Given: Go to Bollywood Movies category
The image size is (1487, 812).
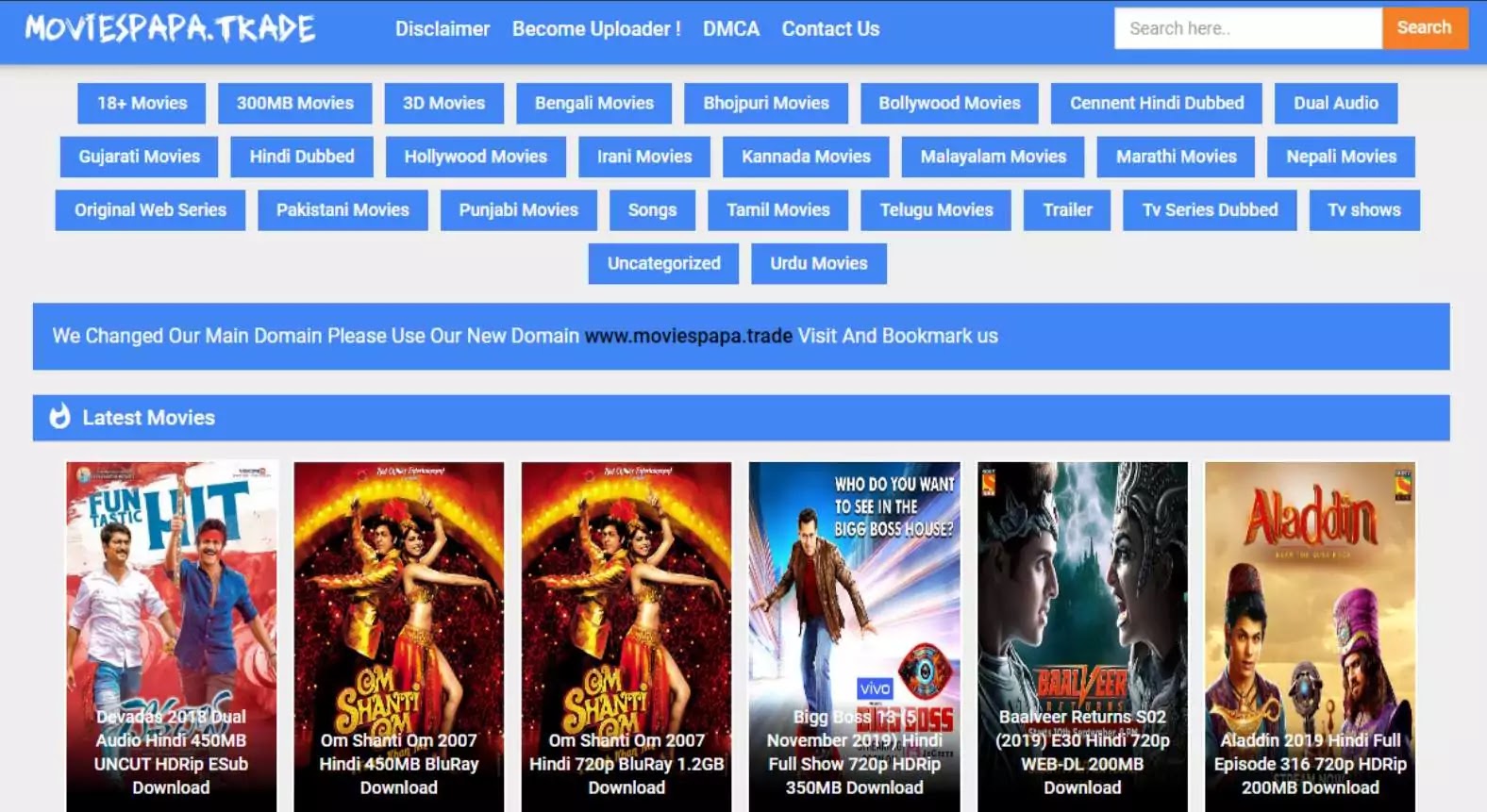Looking at the screenshot, I should coord(949,103).
